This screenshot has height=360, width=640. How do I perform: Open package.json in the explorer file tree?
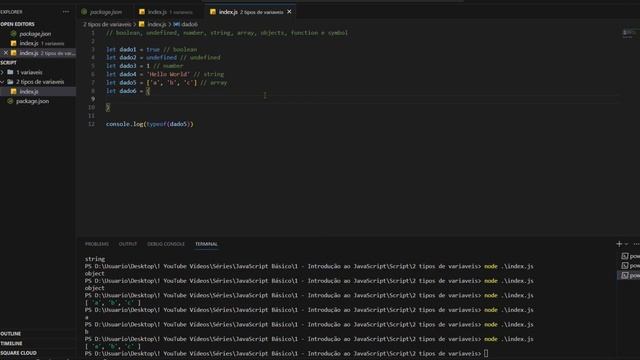tap(38, 101)
